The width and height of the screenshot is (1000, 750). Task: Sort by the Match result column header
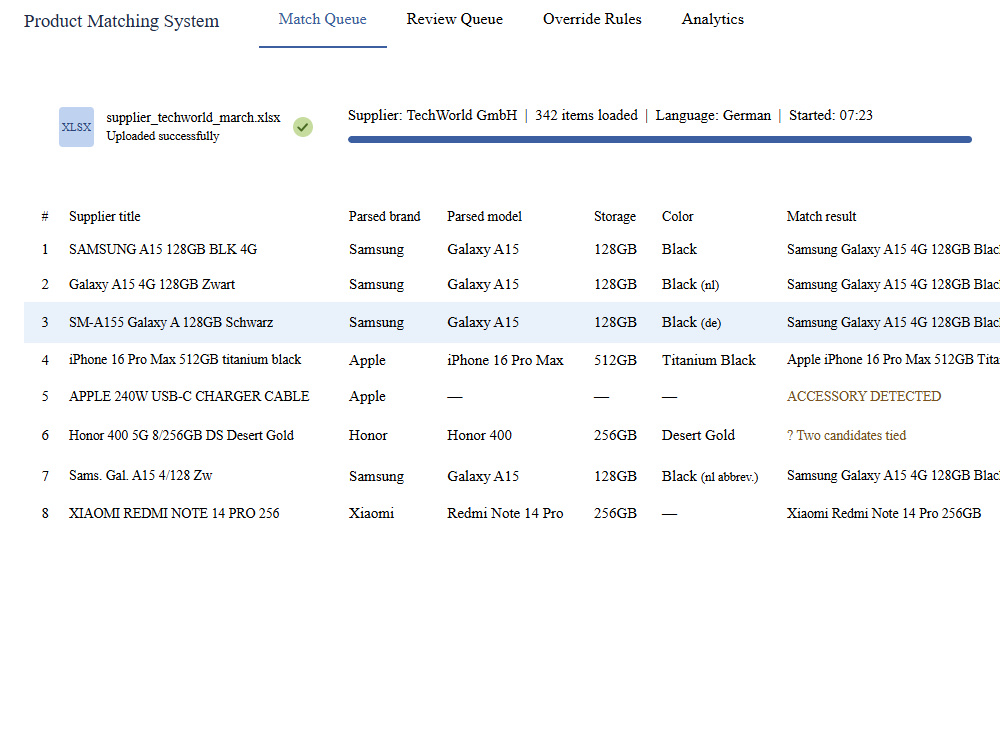click(821, 216)
